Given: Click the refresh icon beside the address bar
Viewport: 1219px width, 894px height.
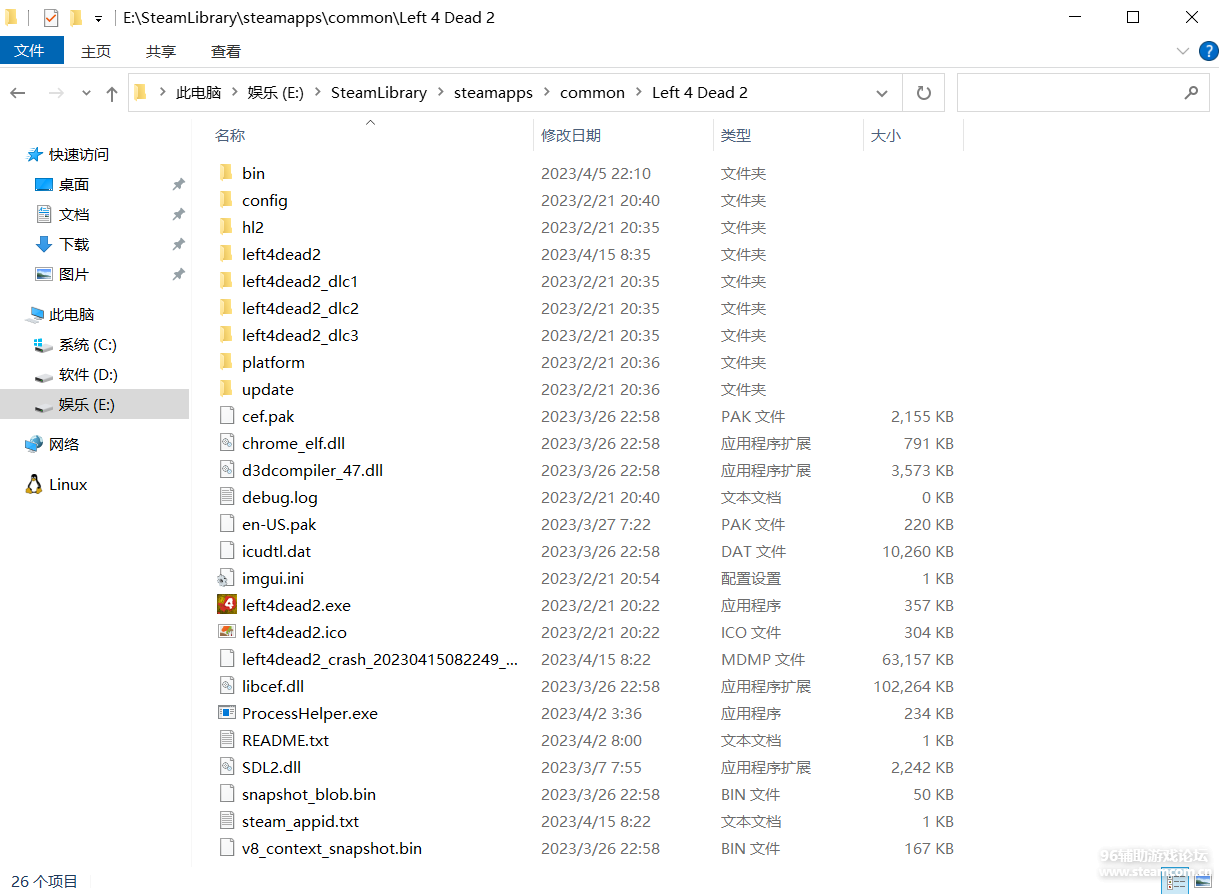Looking at the screenshot, I should pos(923,92).
